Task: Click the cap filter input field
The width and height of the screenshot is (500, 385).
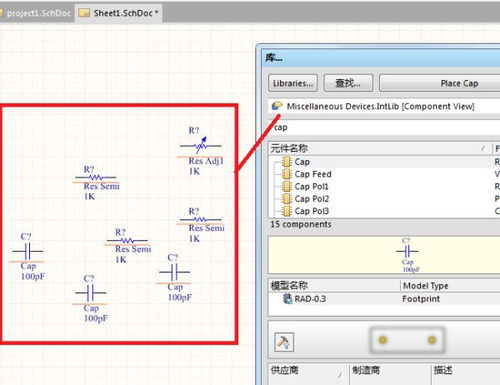Action: point(384,127)
